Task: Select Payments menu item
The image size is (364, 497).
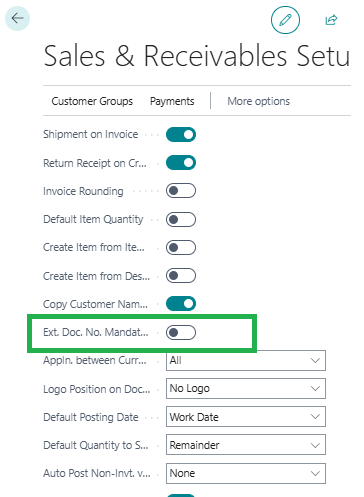Action: pos(172,101)
